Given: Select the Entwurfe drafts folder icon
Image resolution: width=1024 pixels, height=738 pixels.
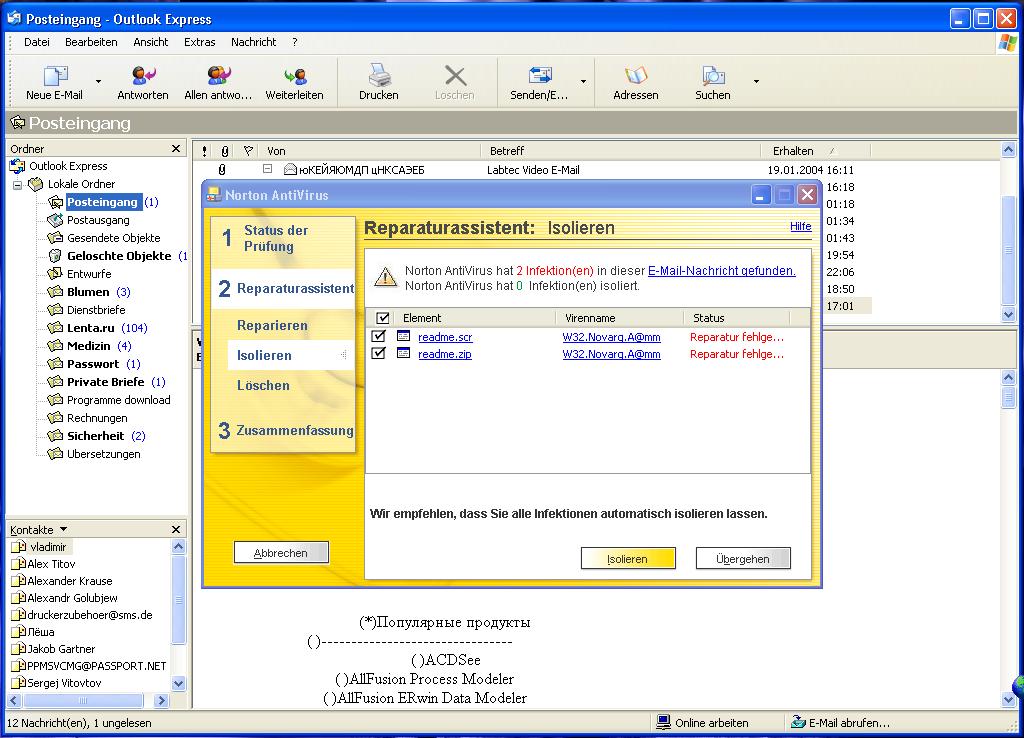Looking at the screenshot, I should 56,274.
